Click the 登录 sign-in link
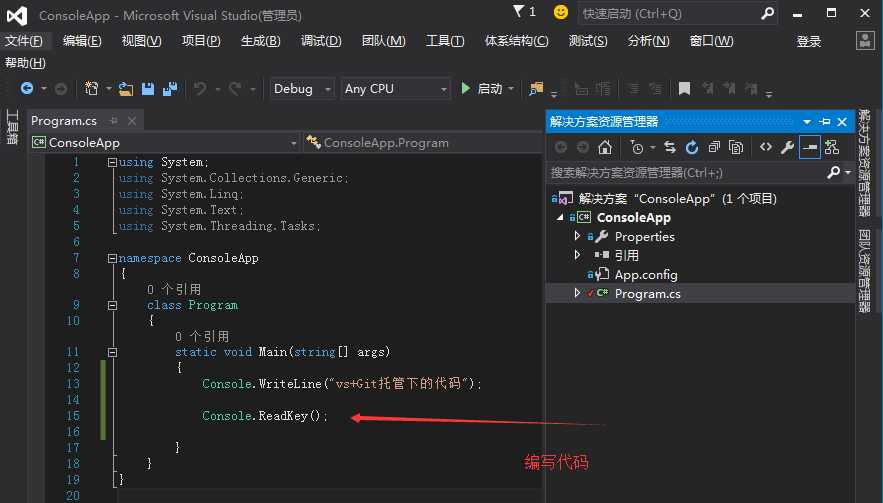Screen dimensions: 883x503 pos(809,41)
